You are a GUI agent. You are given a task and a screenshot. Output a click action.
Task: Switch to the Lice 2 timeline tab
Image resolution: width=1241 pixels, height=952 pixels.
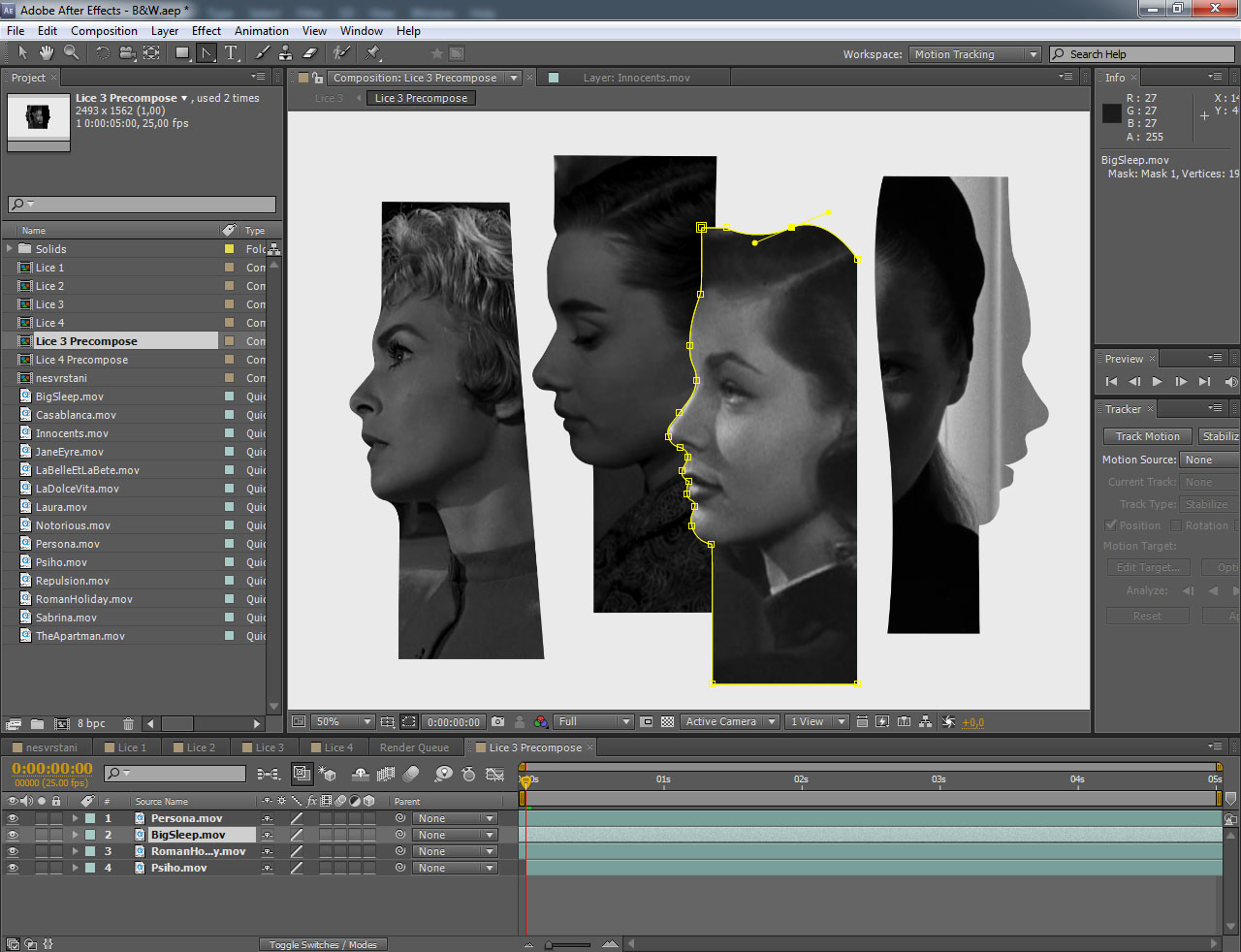pos(201,747)
